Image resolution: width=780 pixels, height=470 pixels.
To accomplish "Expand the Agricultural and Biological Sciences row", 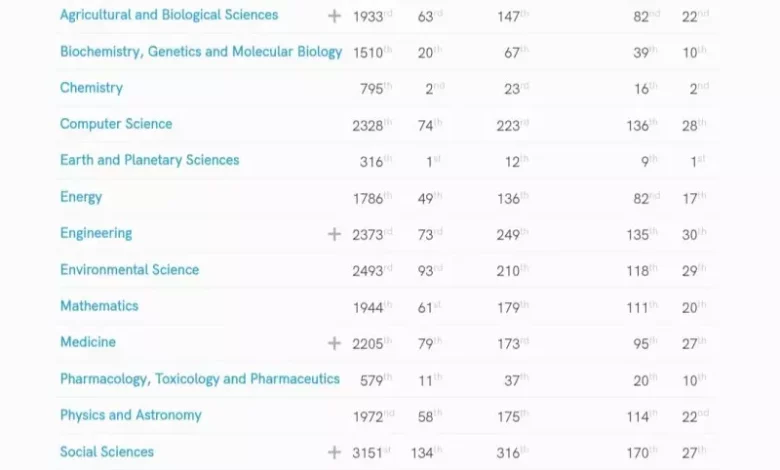I will point(334,16).
